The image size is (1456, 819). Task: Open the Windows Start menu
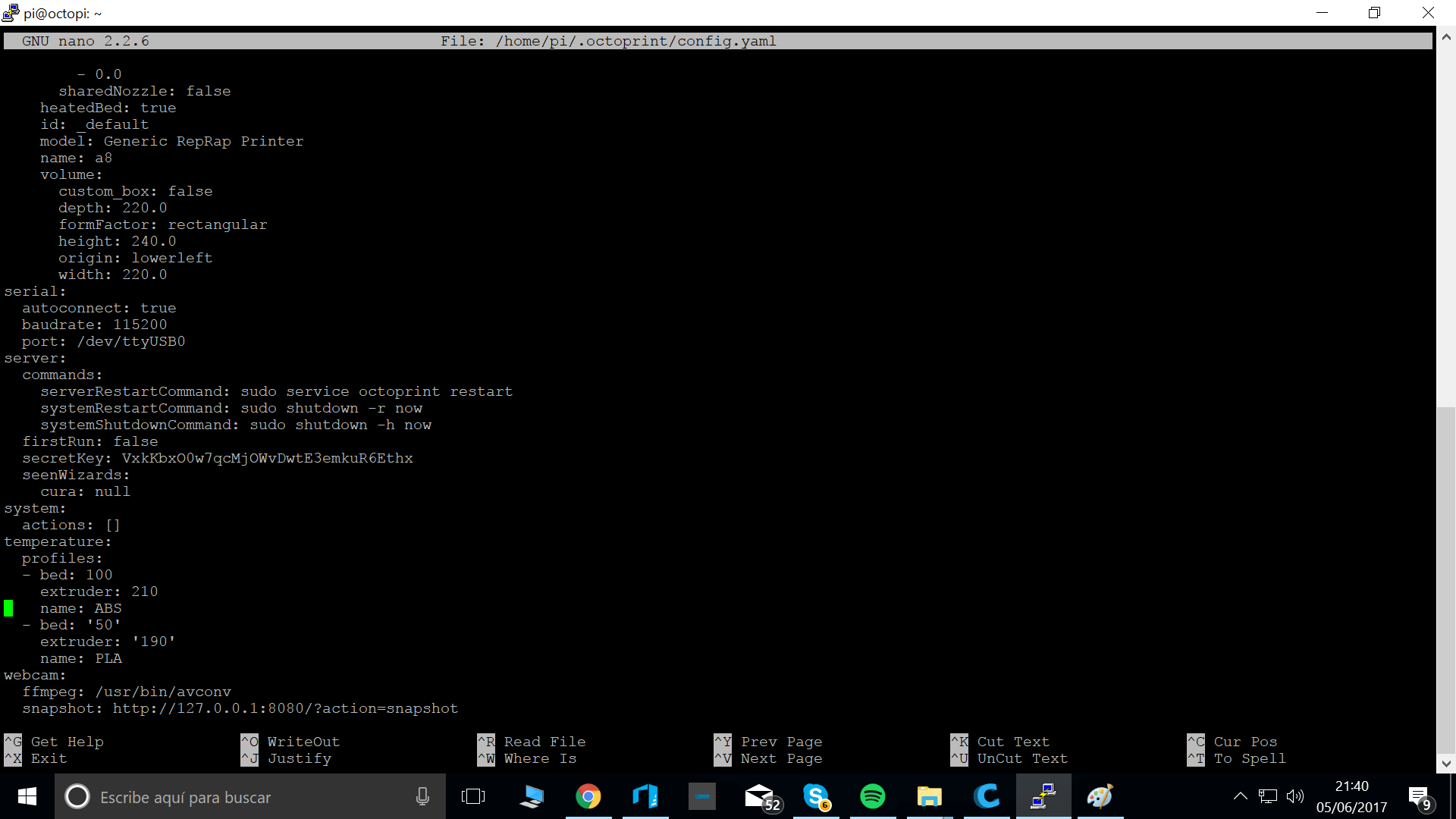[27, 796]
